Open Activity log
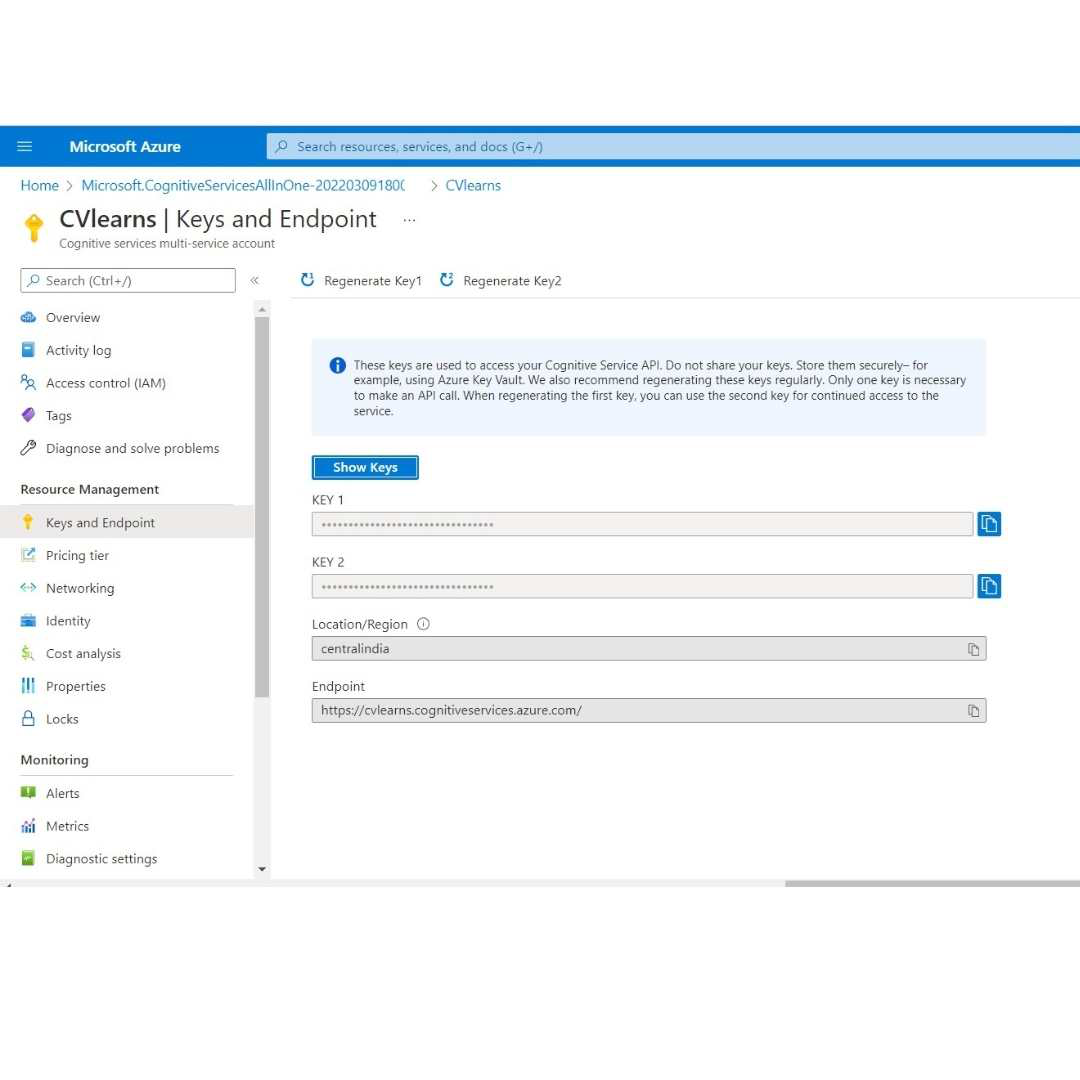 click(x=79, y=350)
